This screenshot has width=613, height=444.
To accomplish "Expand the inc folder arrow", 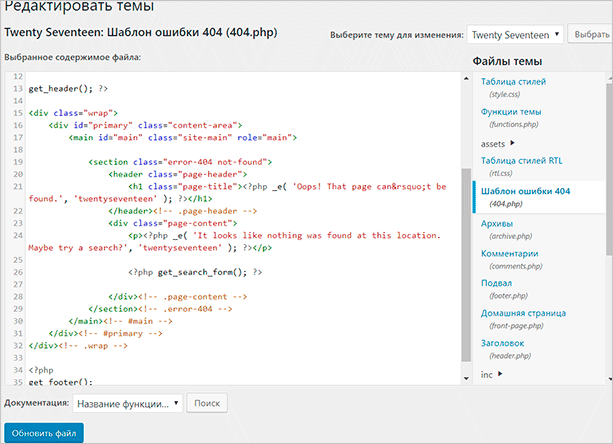I will [500, 375].
